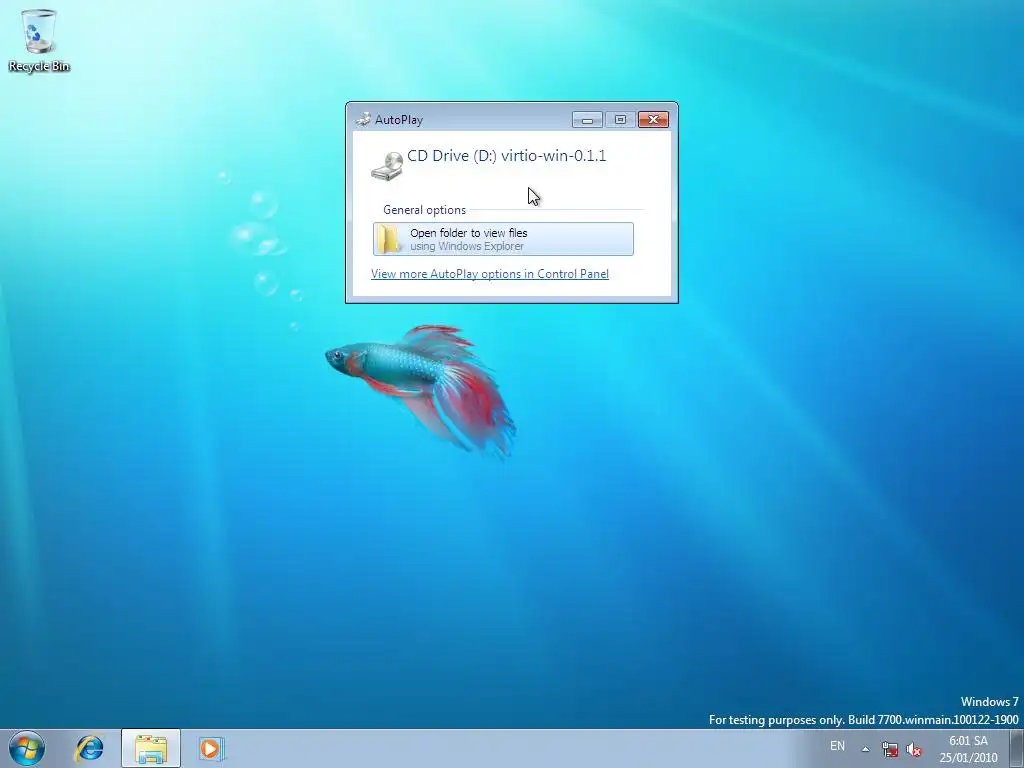Open the clock showing 6:01 SA
This screenshot has height=768, width=1024.
click(968, 749)
